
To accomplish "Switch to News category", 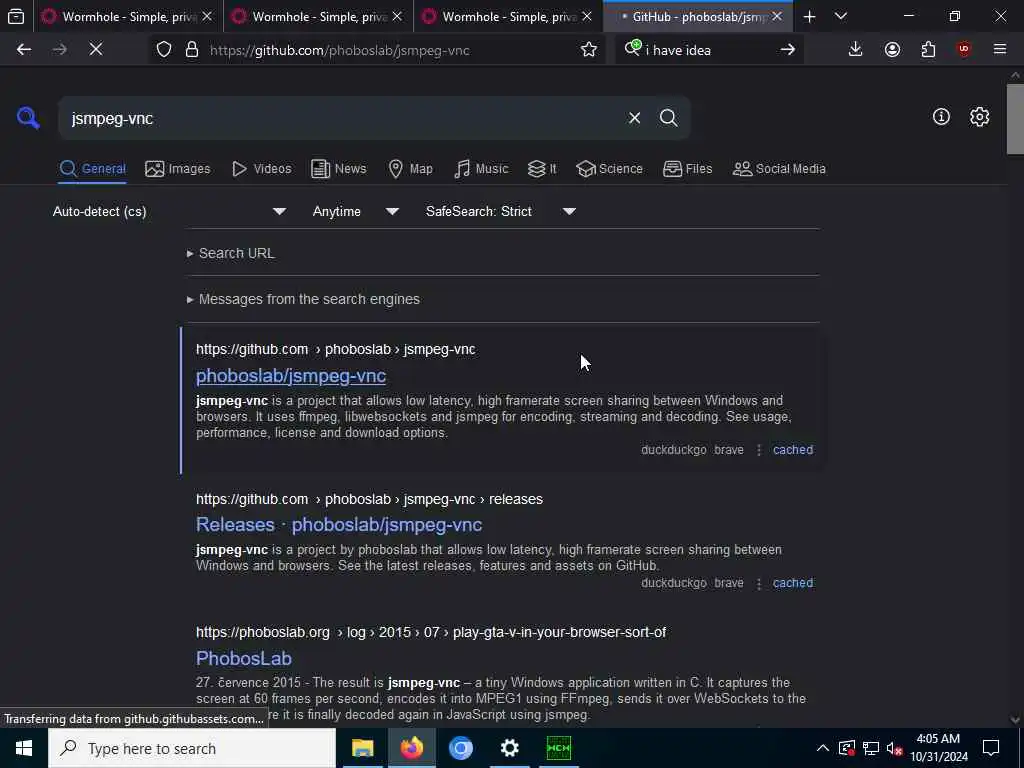I will click(339, 168).
